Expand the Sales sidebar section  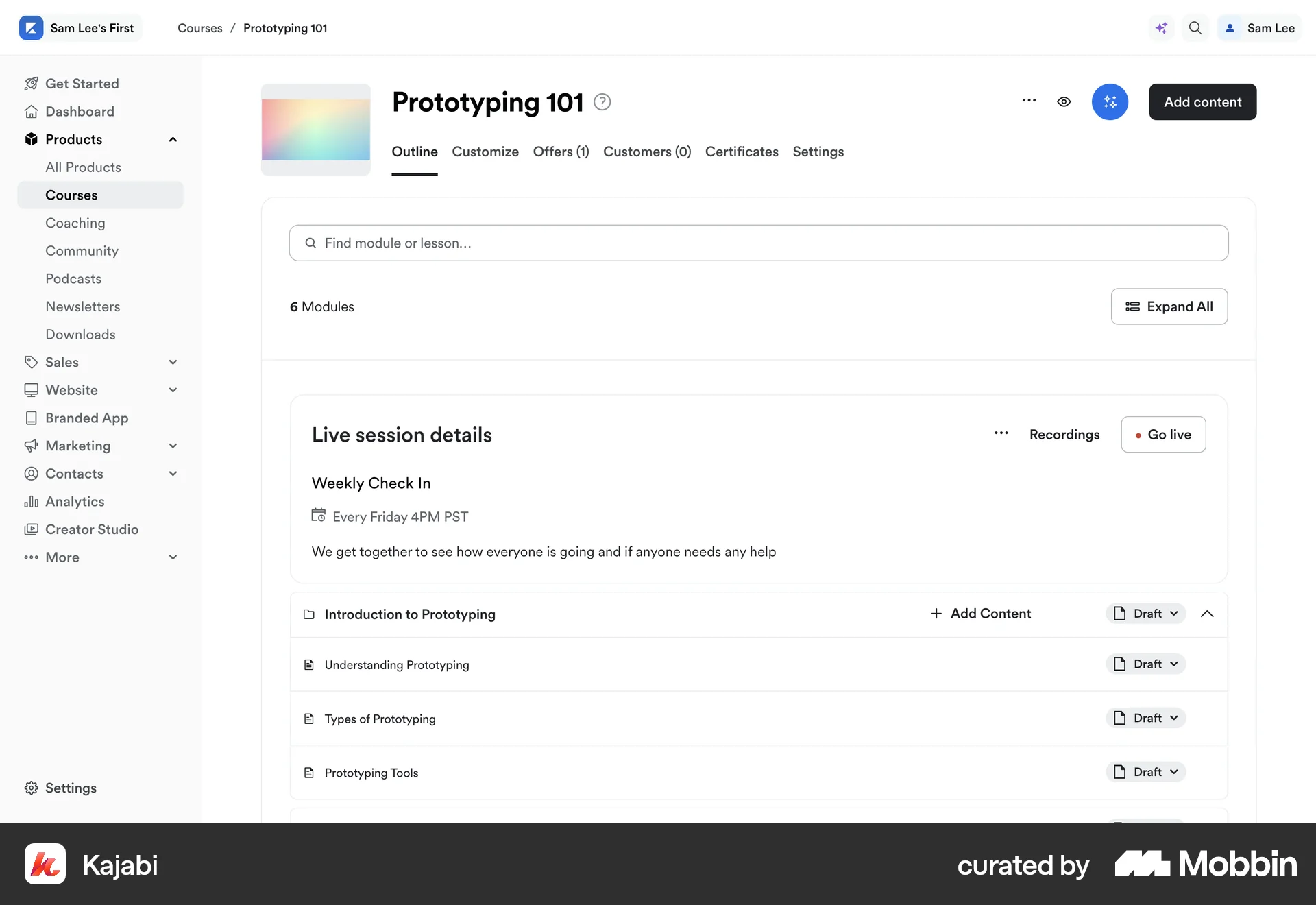tap(173, 362)
